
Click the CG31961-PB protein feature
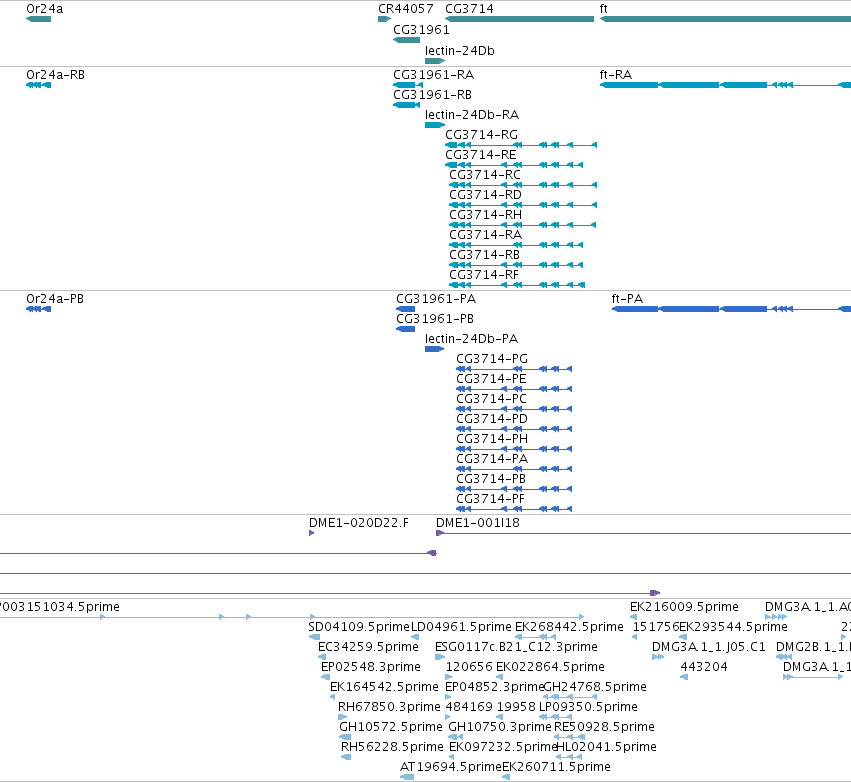405,329
